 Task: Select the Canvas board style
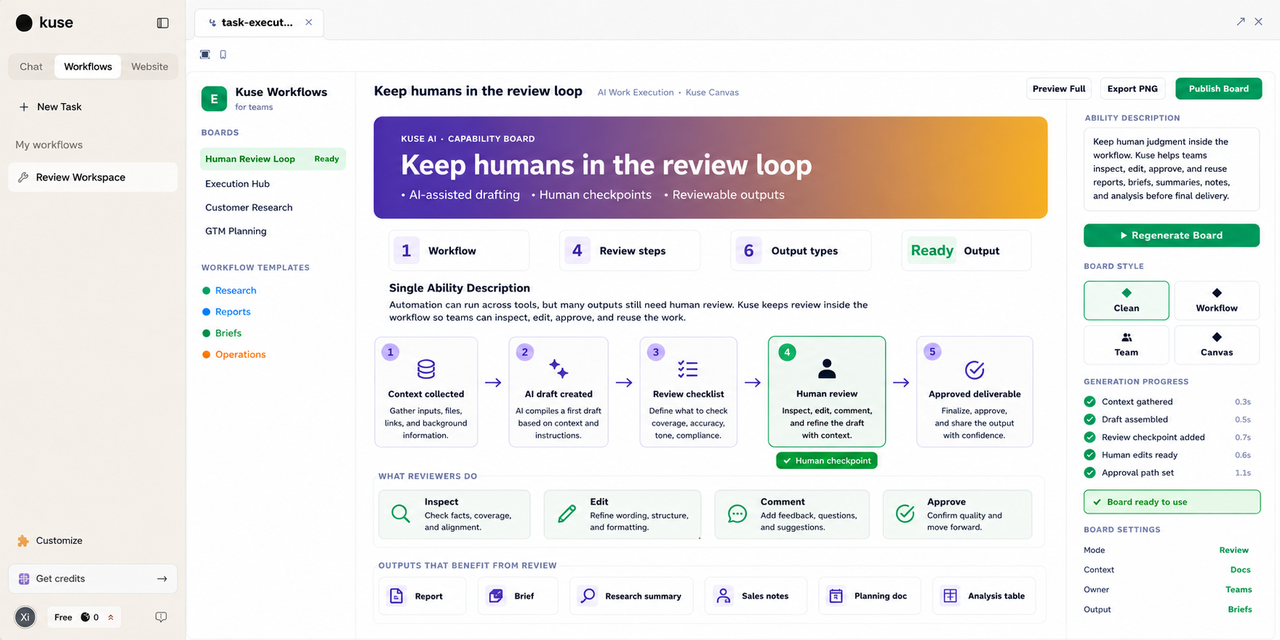(1216, 344)
